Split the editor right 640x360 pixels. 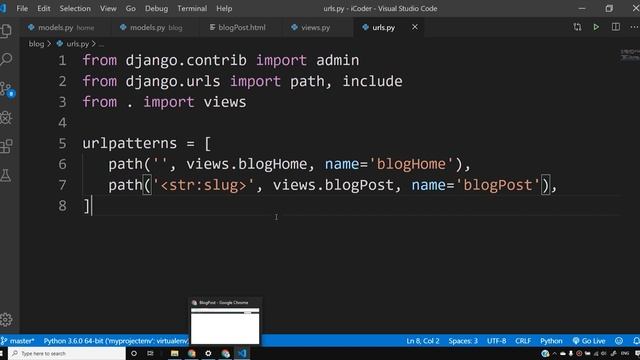tap(616, 27)
